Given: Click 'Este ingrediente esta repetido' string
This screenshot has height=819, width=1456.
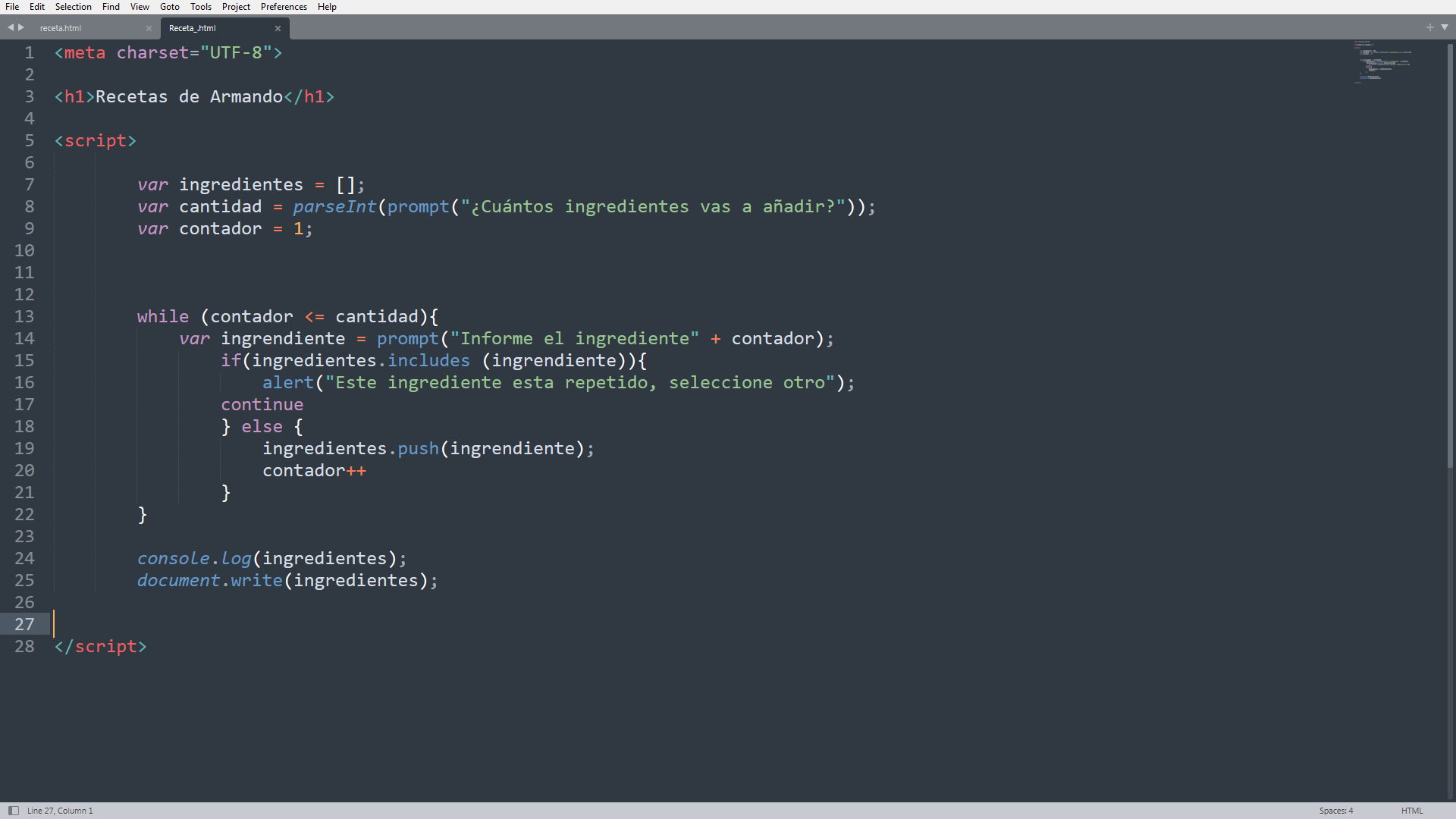Looking at the screenshot, I should click(x=579, y=382).
